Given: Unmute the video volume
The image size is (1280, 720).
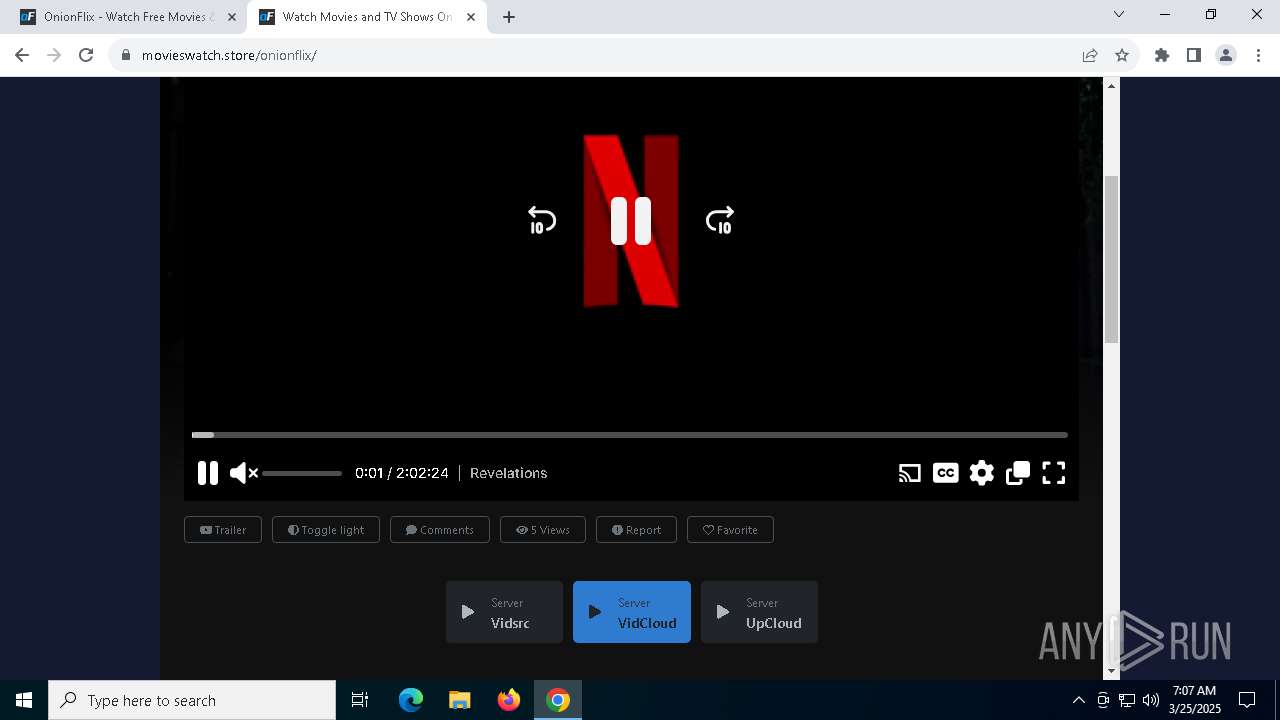Looking at the screenshot, I should 243,473.
